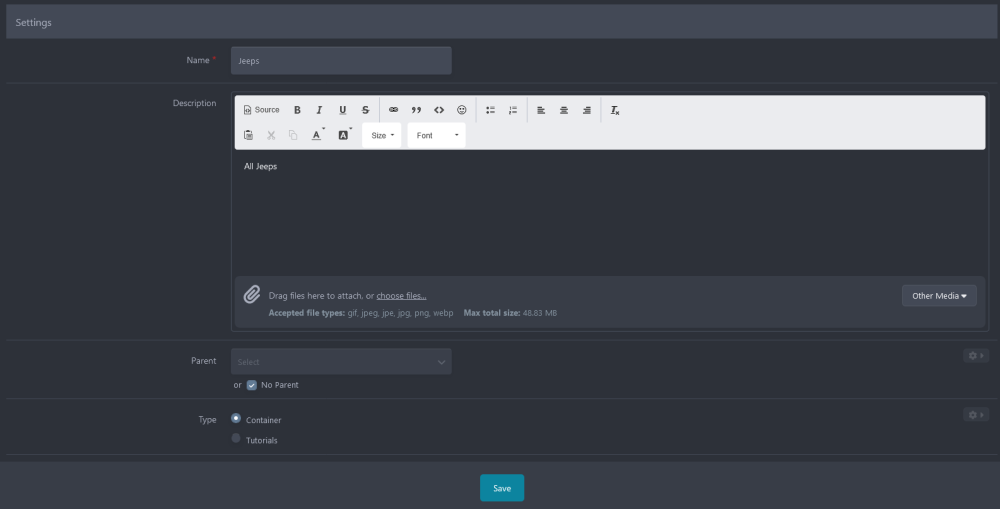Insert a bulleted list

click(490, 110)
